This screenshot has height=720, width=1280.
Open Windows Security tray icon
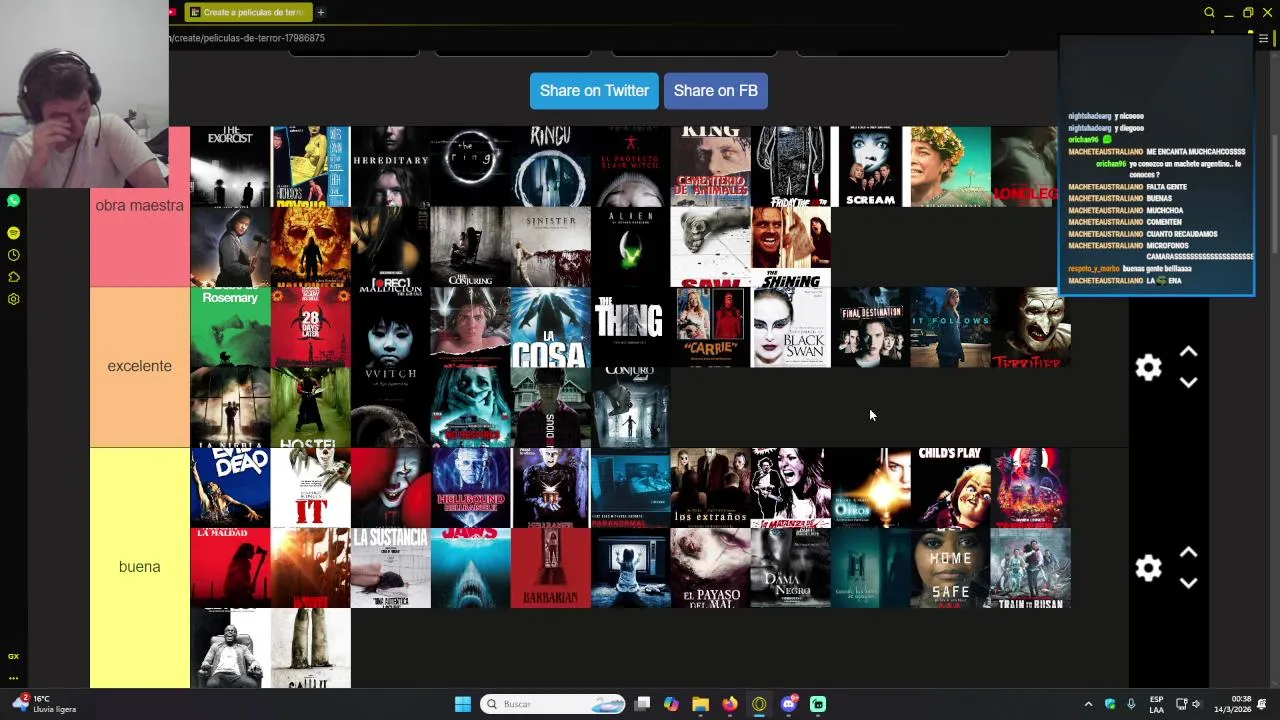(1110, 704)
